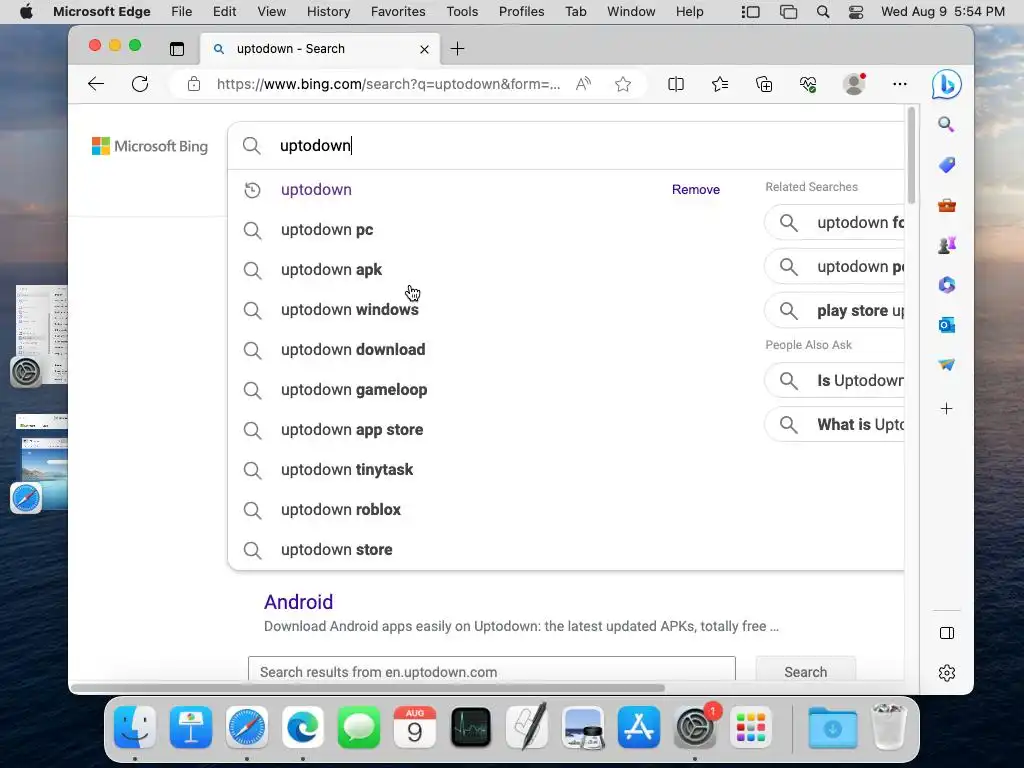This screenshot has width=1024, height=768.
Task: Open a new tab with the plus button
Action: (x=457, y=49)
